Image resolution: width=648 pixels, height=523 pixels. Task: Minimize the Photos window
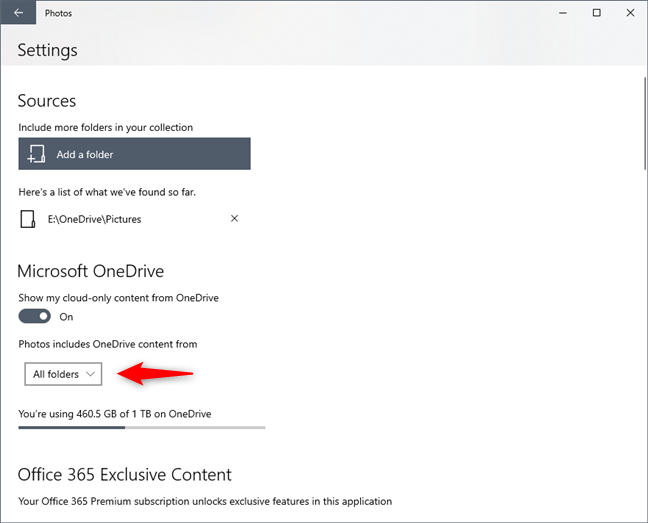pos(563,13)
